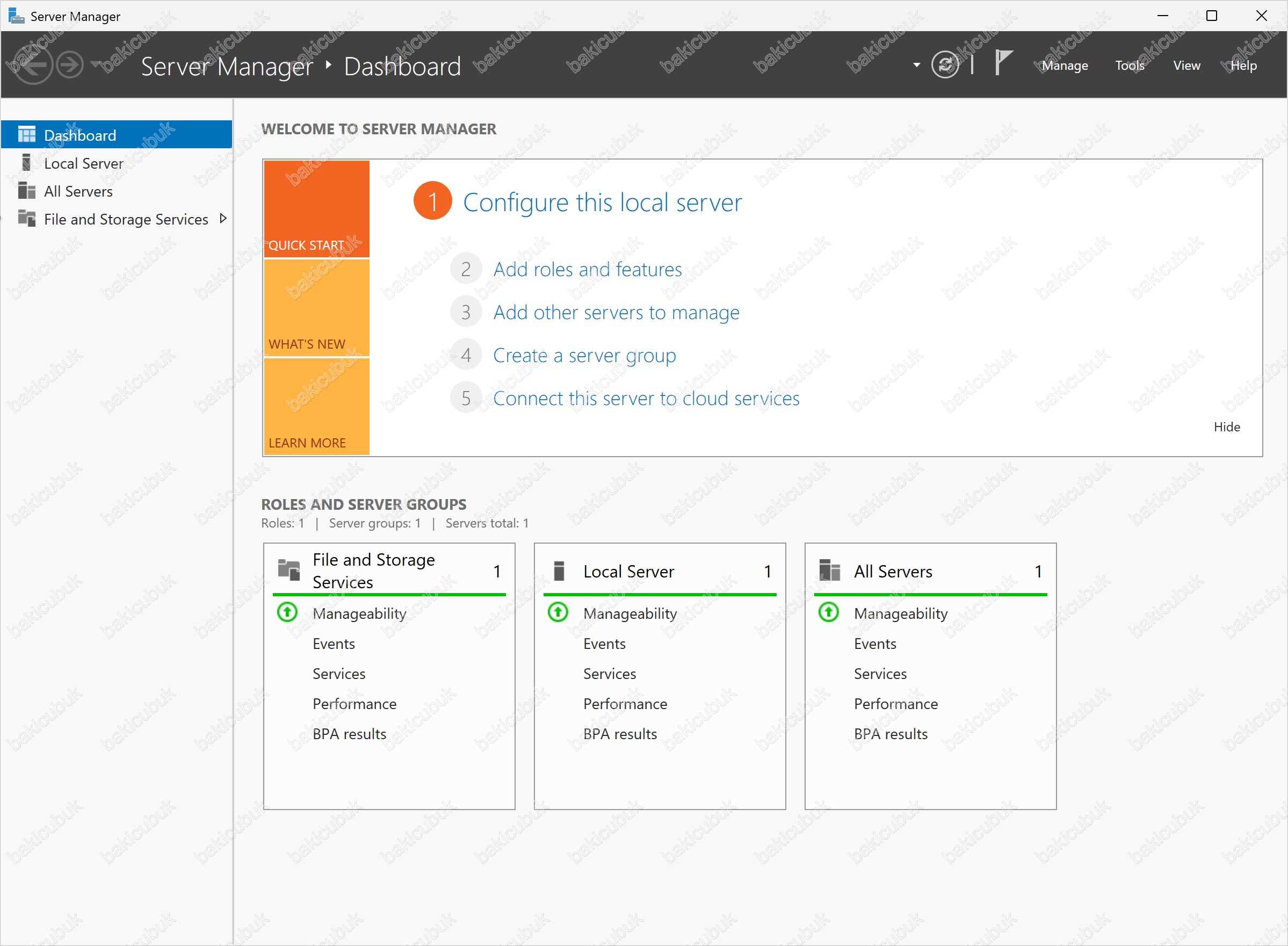Select All Servers in the navigation pane
The image size is (1288, 946).
point(116,191)
